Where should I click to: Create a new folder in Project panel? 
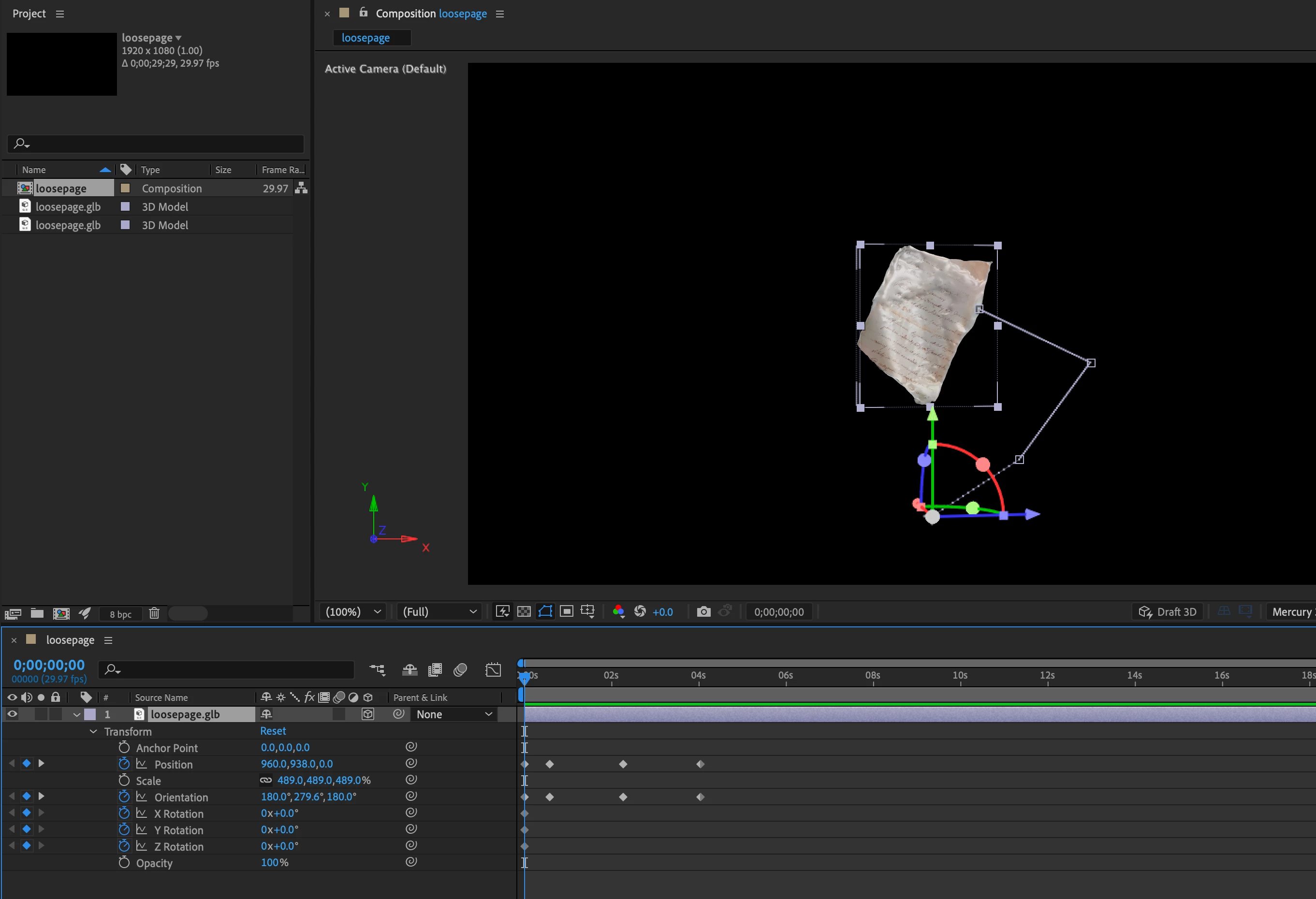tap(37, 613)
